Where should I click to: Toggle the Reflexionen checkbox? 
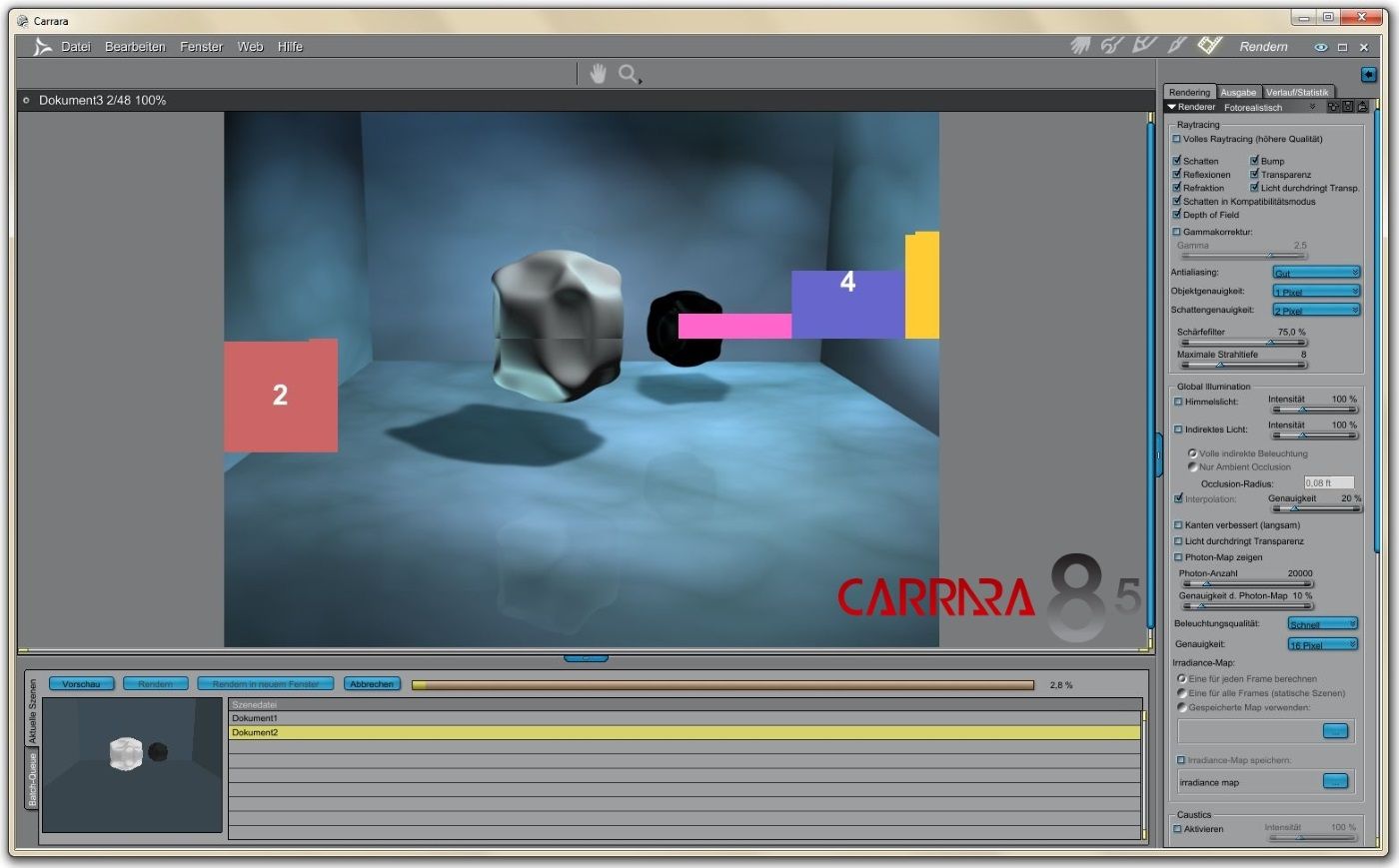tap(1177, 174)
